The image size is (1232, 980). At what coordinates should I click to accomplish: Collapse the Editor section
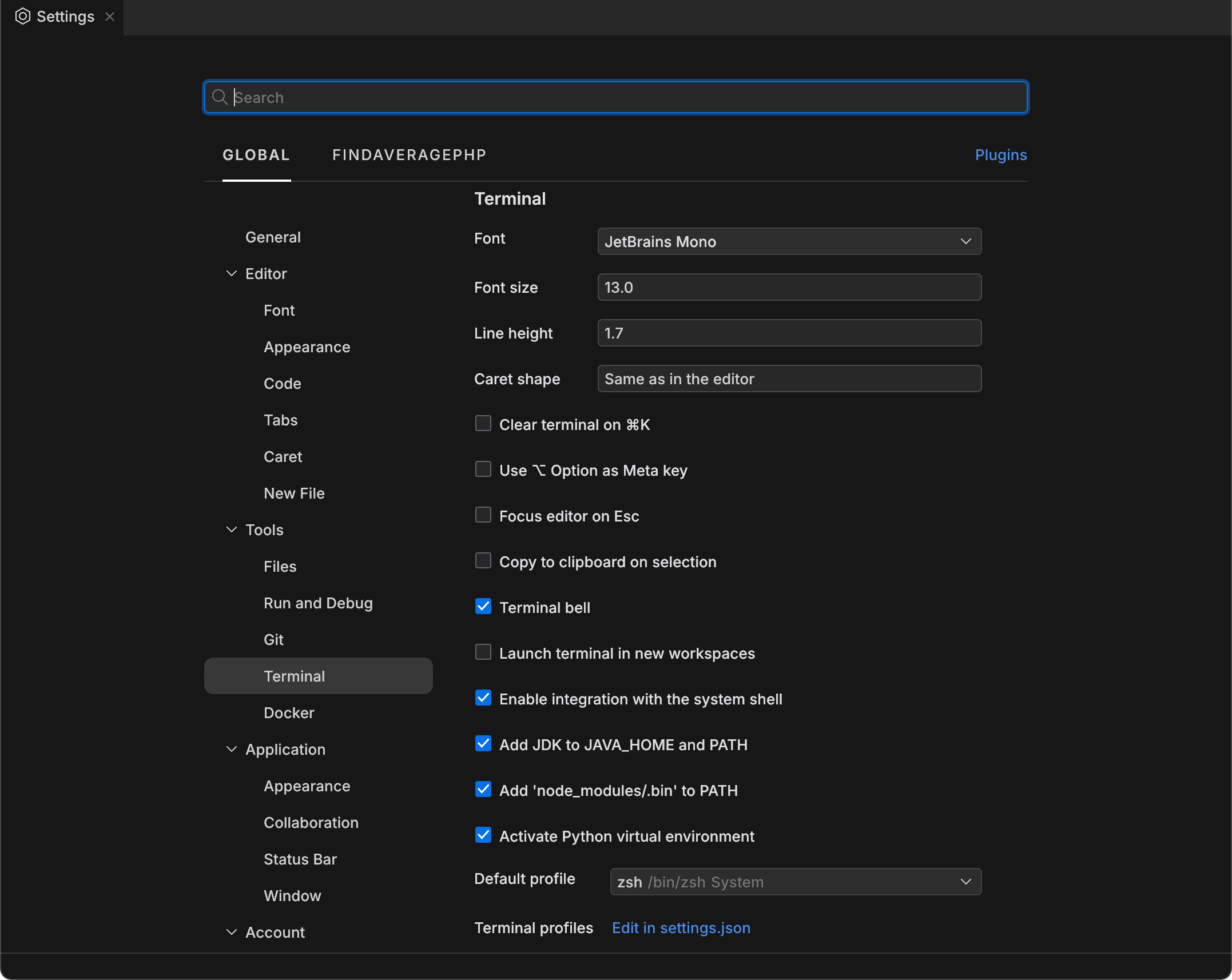[231, 273]
